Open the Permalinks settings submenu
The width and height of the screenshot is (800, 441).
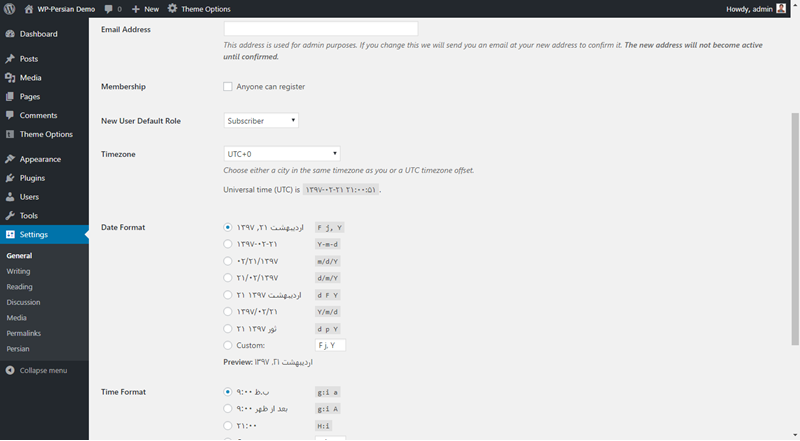(x=24, y=333)
